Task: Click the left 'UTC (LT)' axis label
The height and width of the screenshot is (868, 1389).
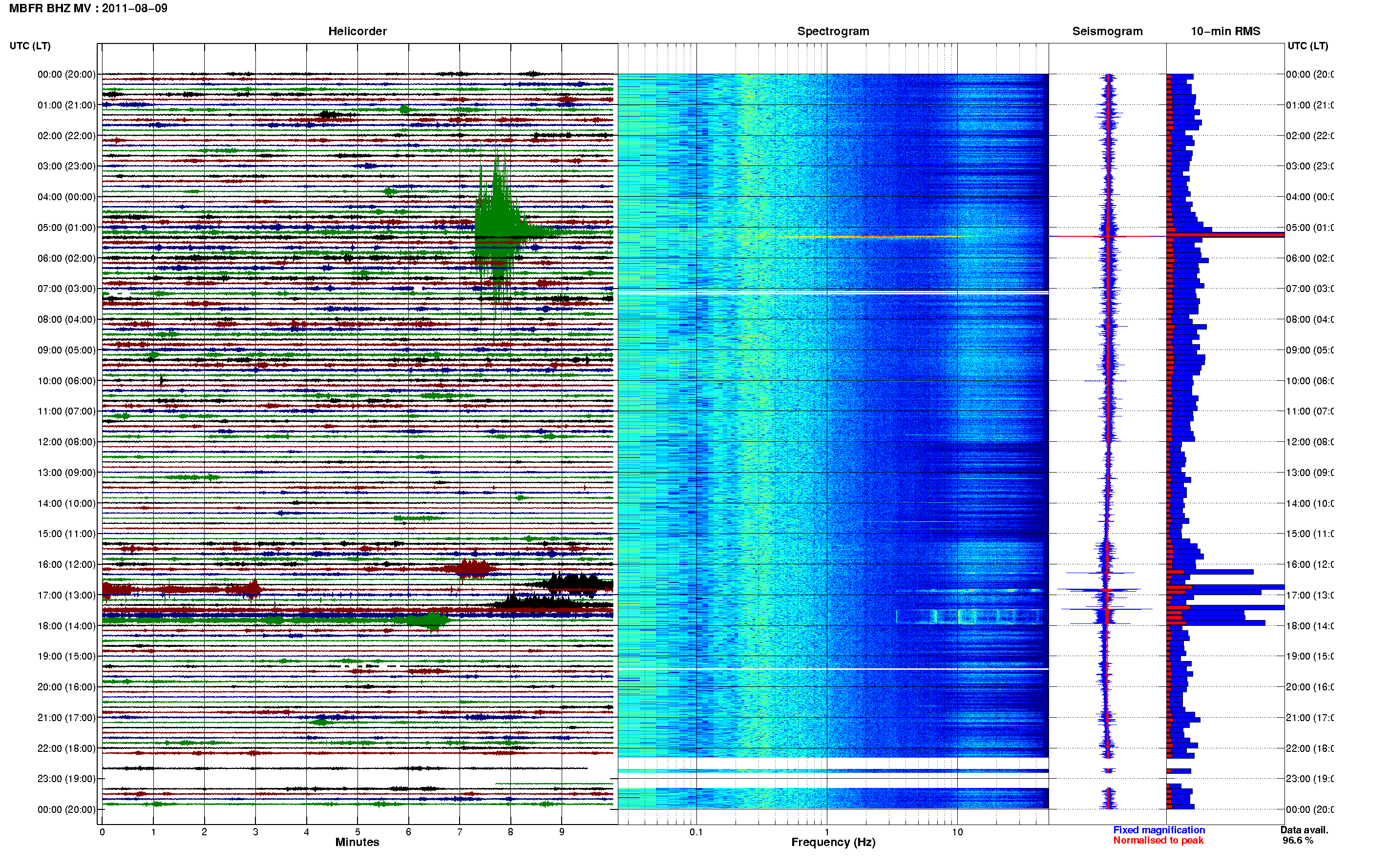Action: [30, 45]
